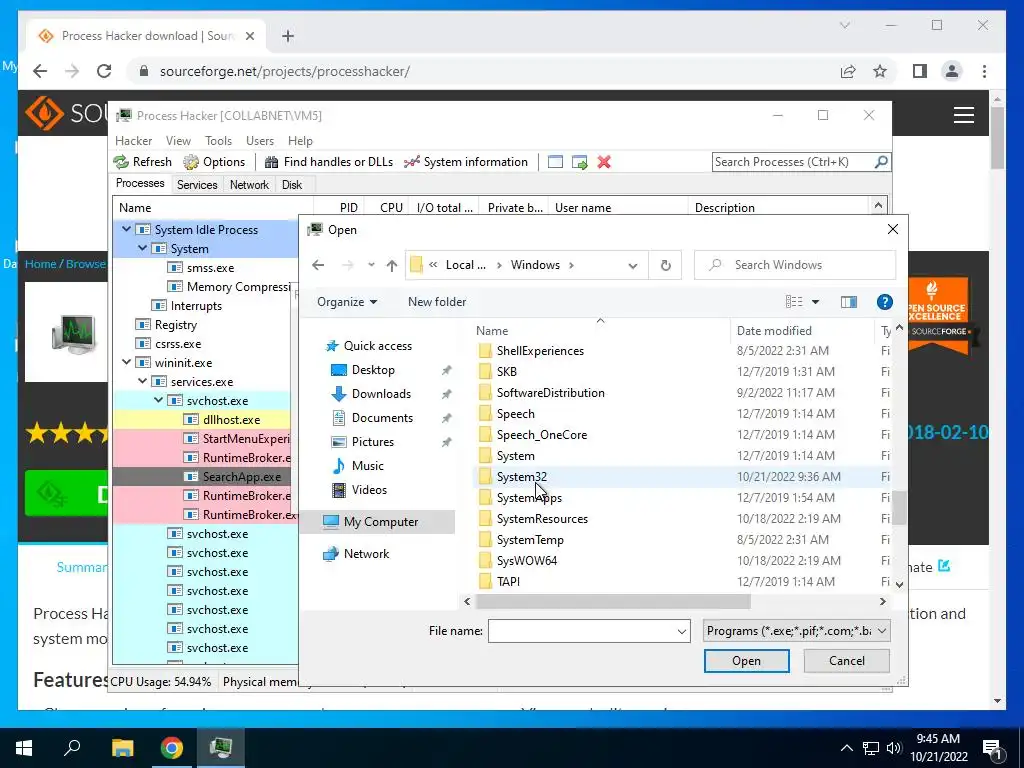Toggle the preview pane icon
Screen dimensions: 1024x768
click(848, 302)
